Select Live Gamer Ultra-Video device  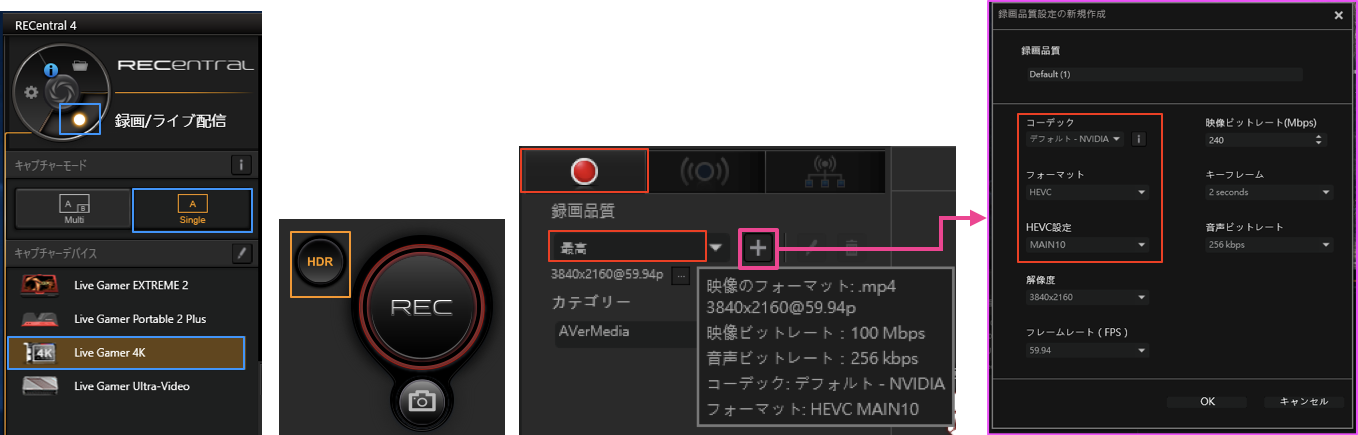131,386
